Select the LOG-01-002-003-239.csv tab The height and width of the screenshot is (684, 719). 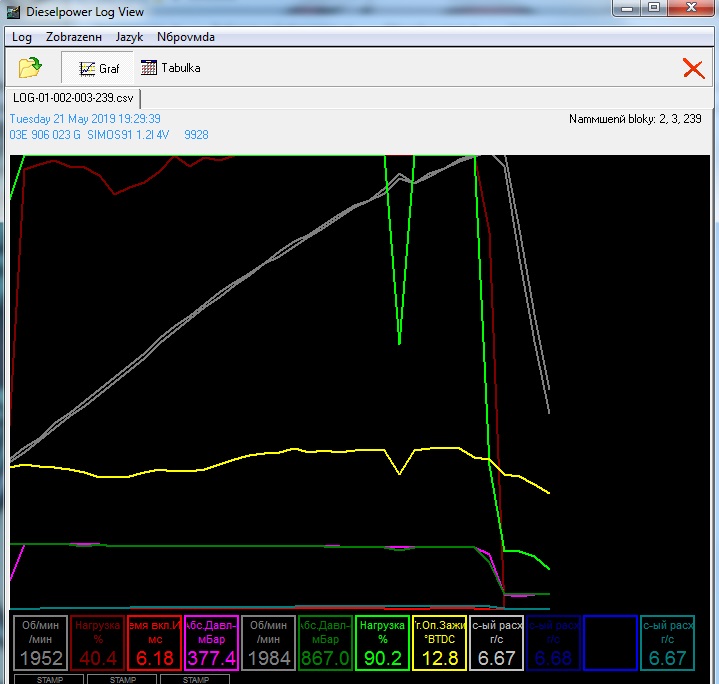pyautogui.click(x=72, y=98)
